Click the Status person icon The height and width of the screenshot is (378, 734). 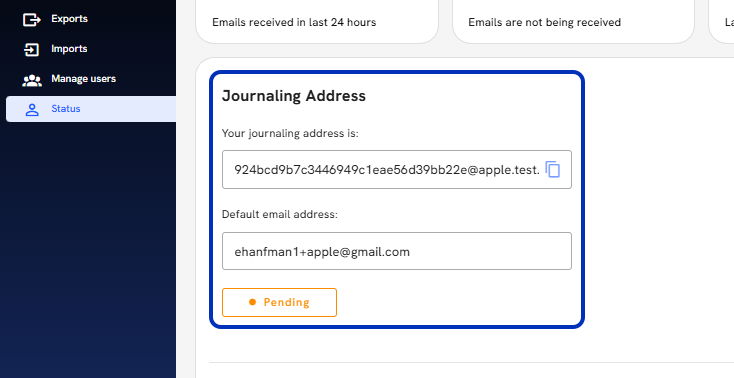(32, 110)
